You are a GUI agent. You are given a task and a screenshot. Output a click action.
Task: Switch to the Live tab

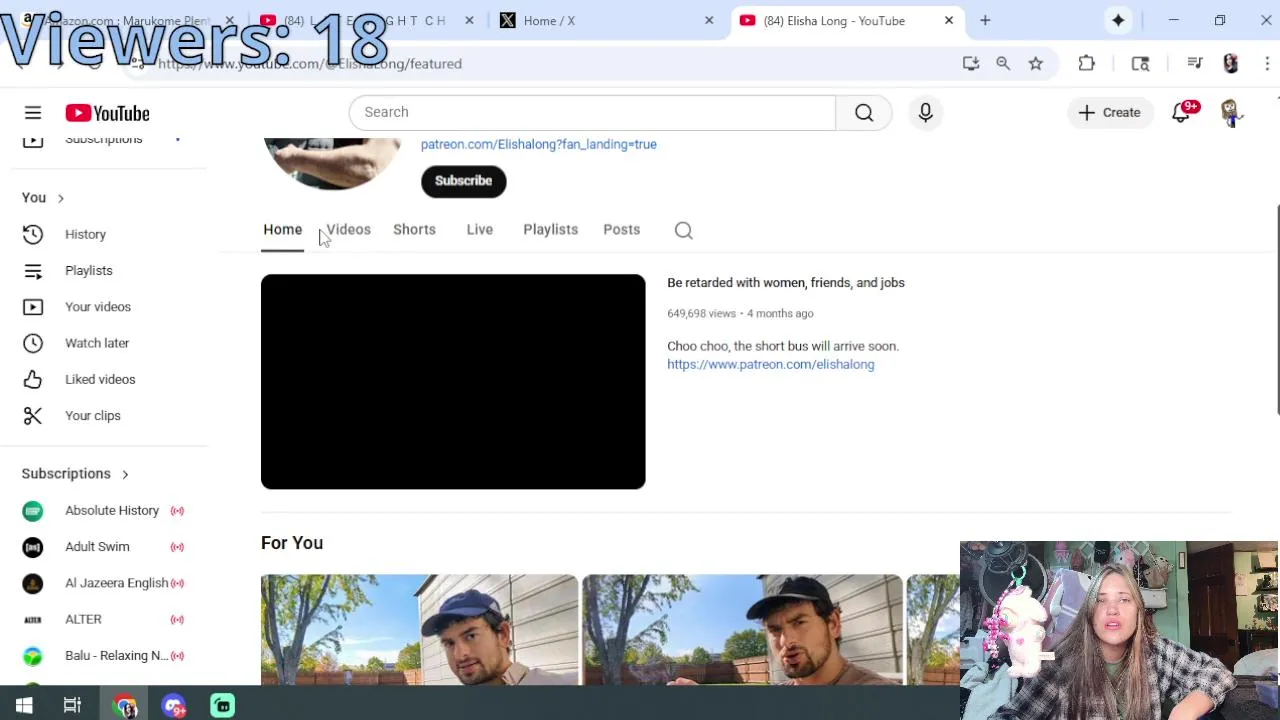point(480,229)
